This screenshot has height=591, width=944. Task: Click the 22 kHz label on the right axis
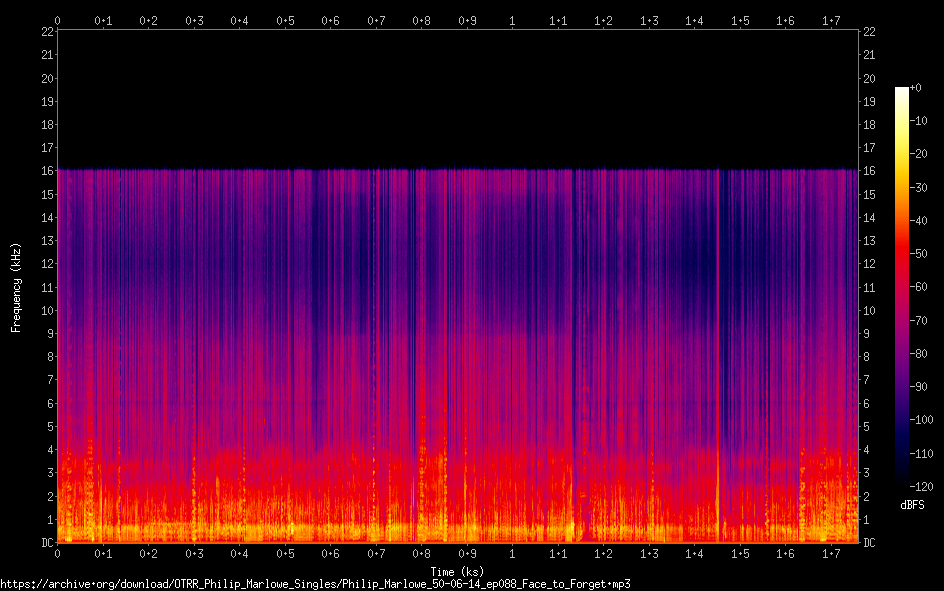coord(869,32)
